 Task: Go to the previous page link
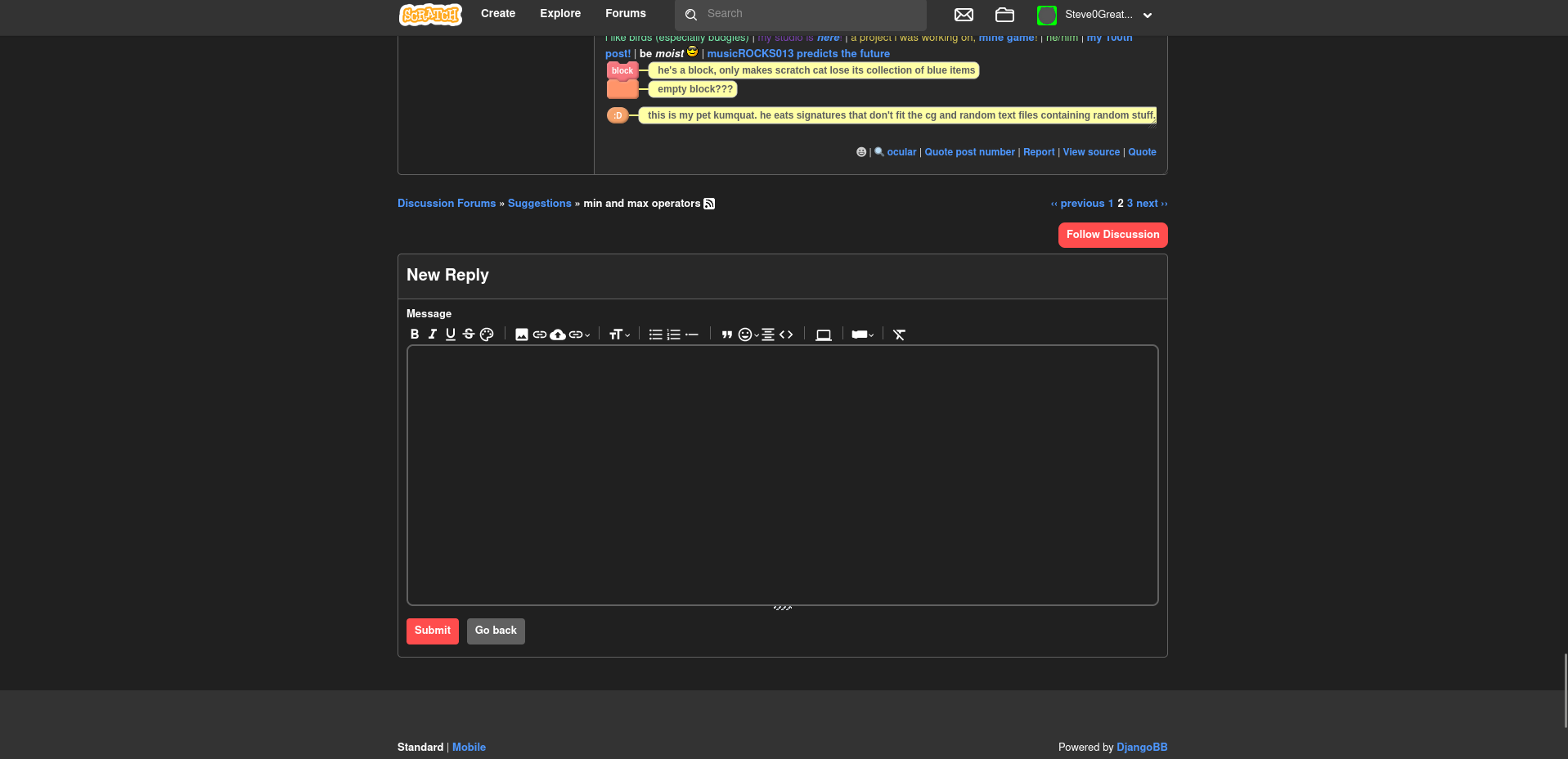point(1077,204)
